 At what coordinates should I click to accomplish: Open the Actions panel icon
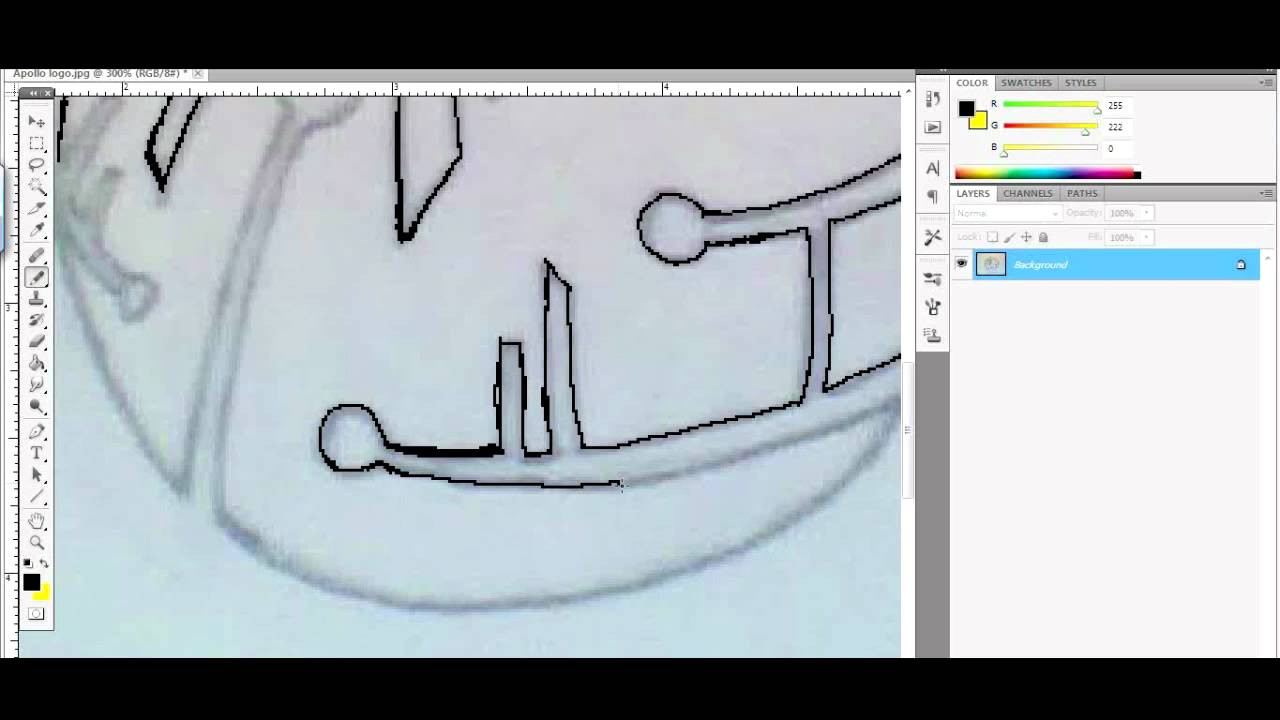point(933,127)
